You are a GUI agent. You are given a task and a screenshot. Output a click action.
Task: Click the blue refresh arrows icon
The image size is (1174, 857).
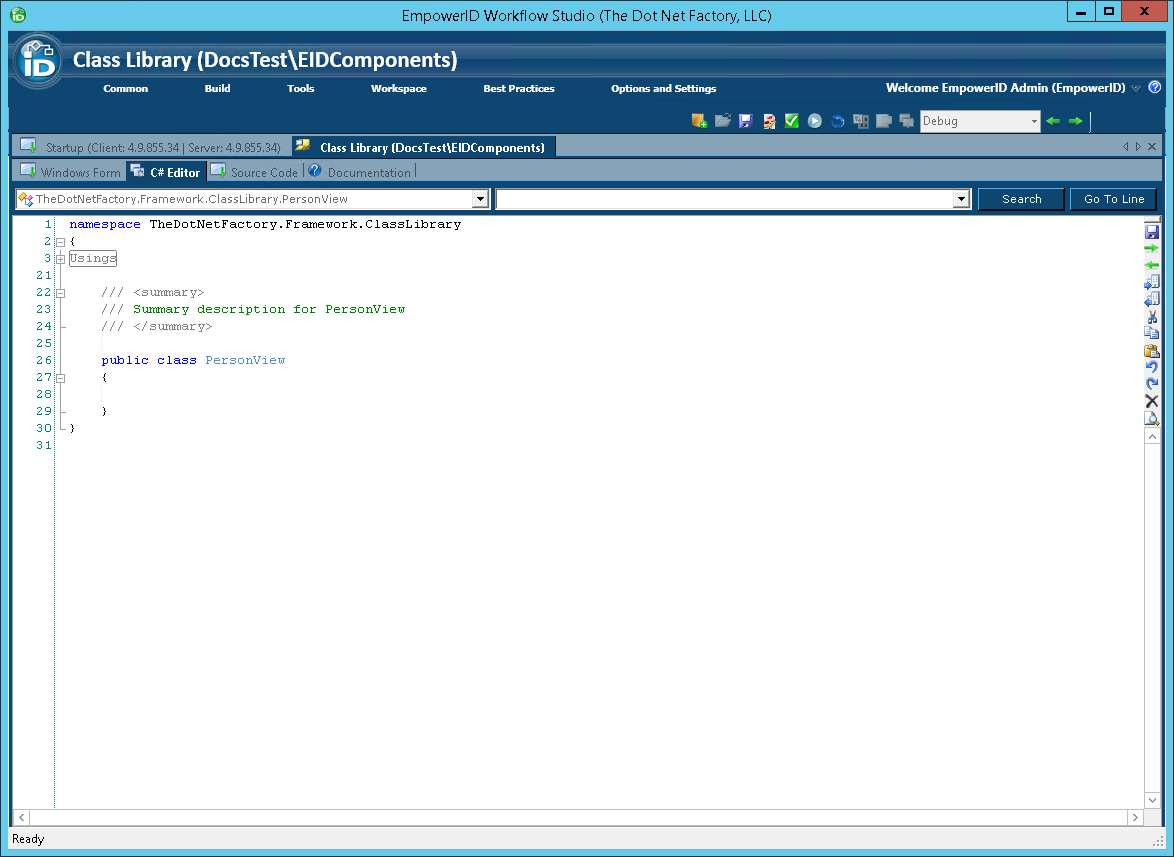coord(838,121)
